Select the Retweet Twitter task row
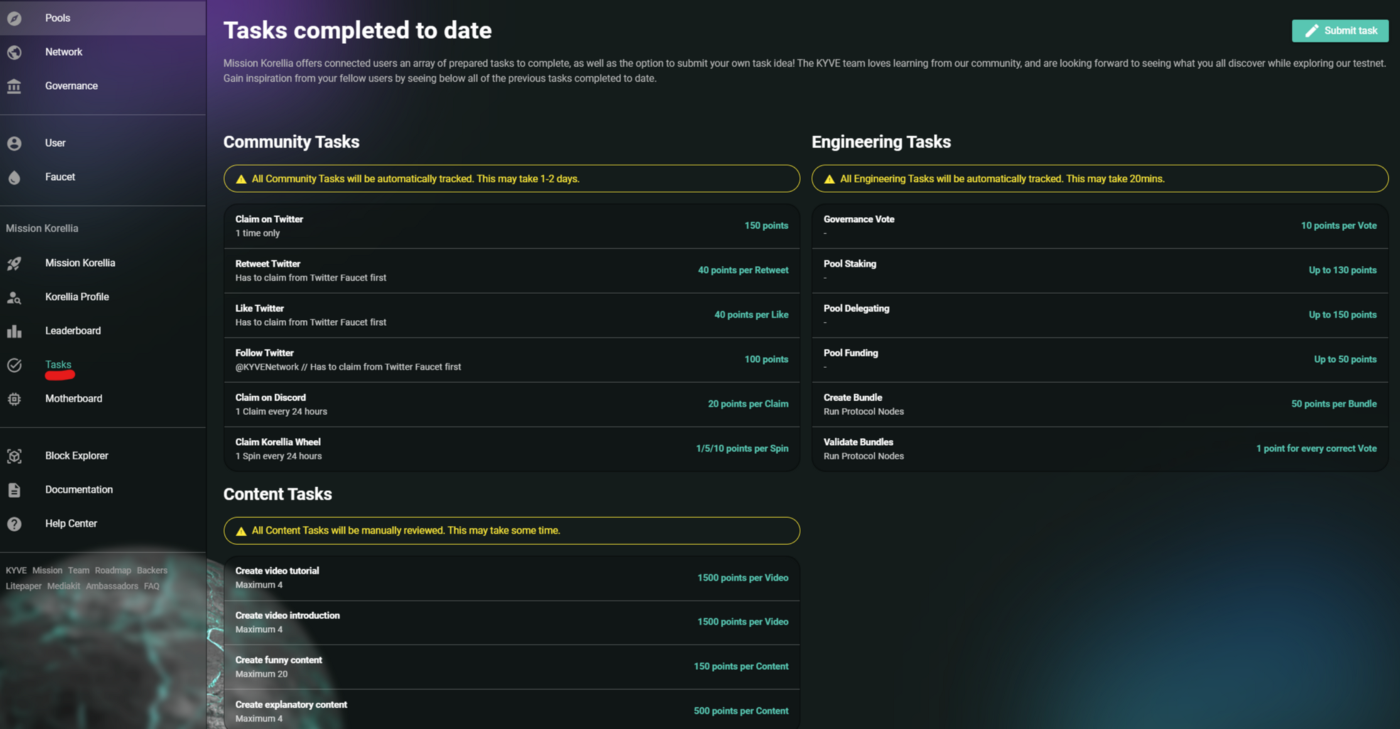Screen dimensions: 1400x729 tap(511, 271)
